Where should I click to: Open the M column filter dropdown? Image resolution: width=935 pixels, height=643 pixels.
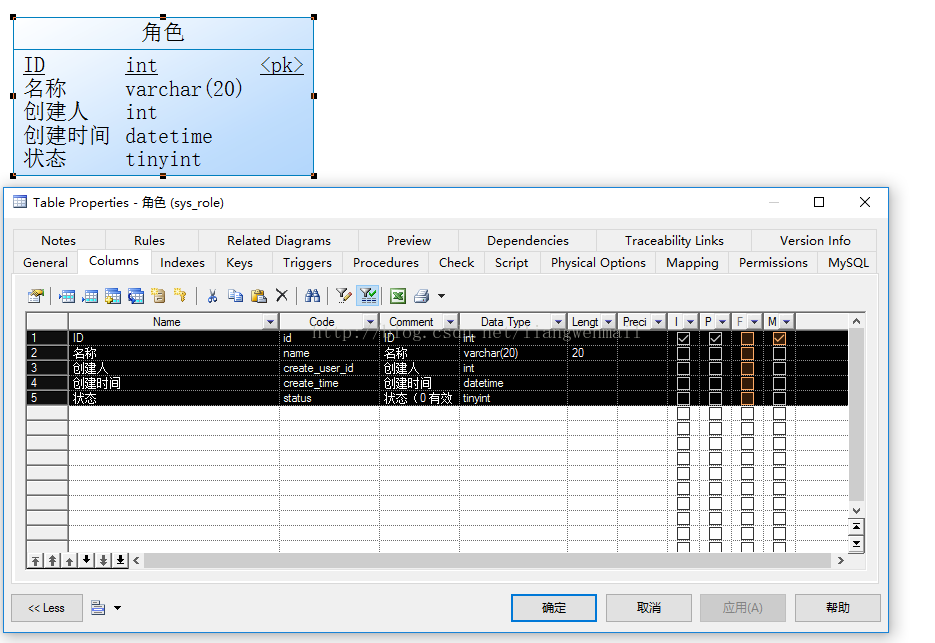coord(787,322)
